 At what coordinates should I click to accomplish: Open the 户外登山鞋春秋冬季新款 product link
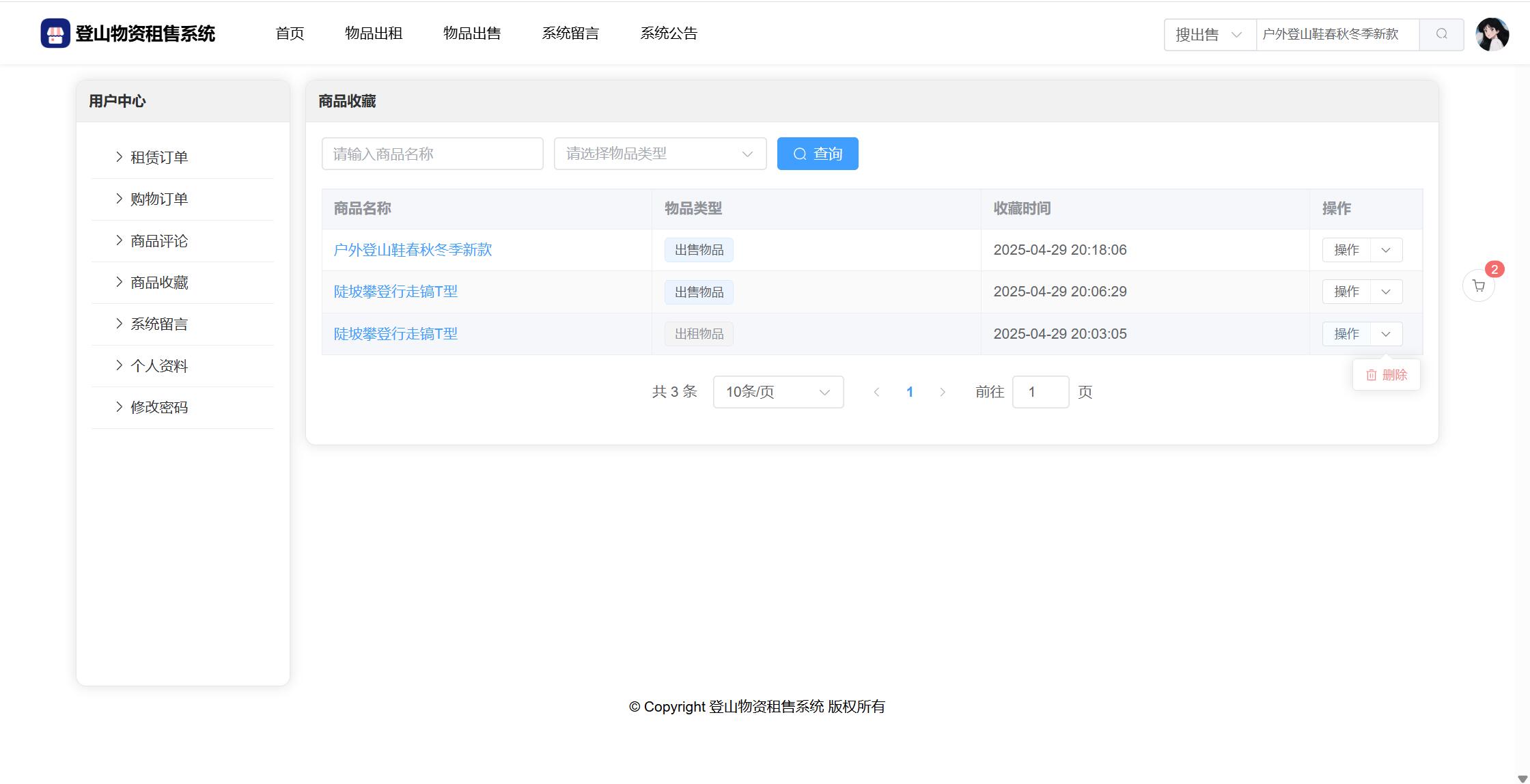tap(413, 250)
